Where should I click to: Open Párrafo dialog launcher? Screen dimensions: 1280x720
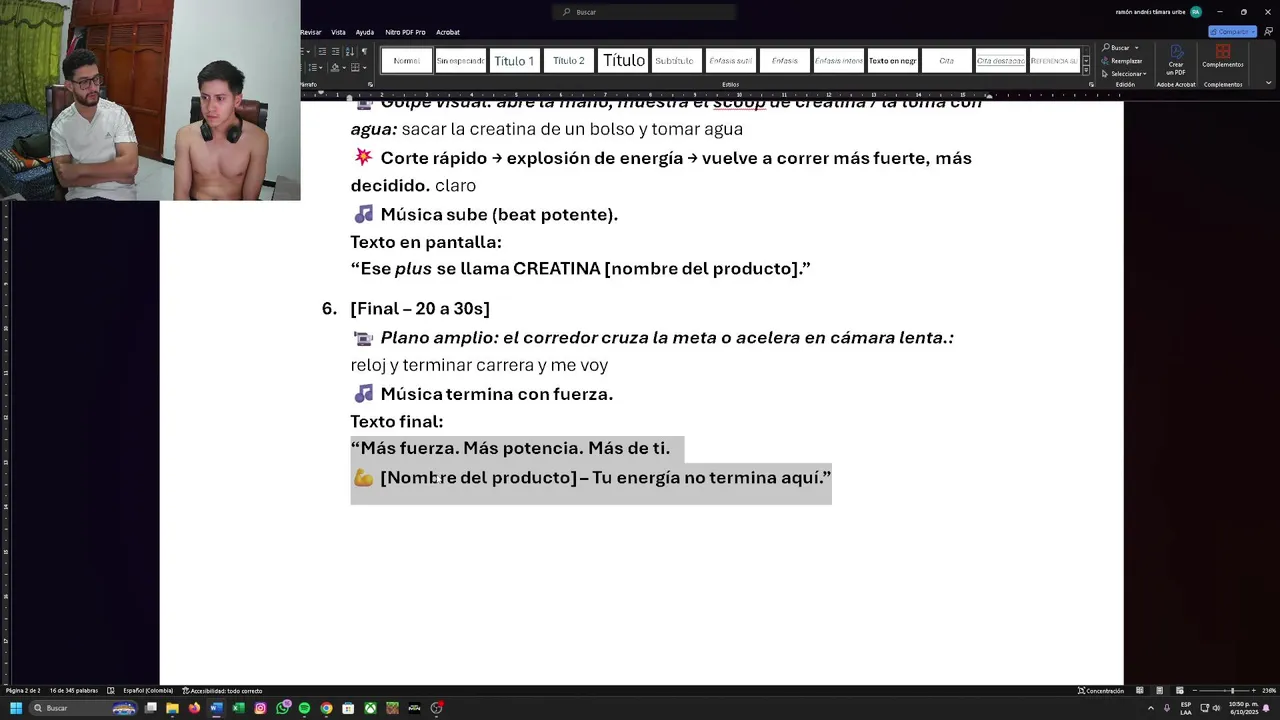370,84
